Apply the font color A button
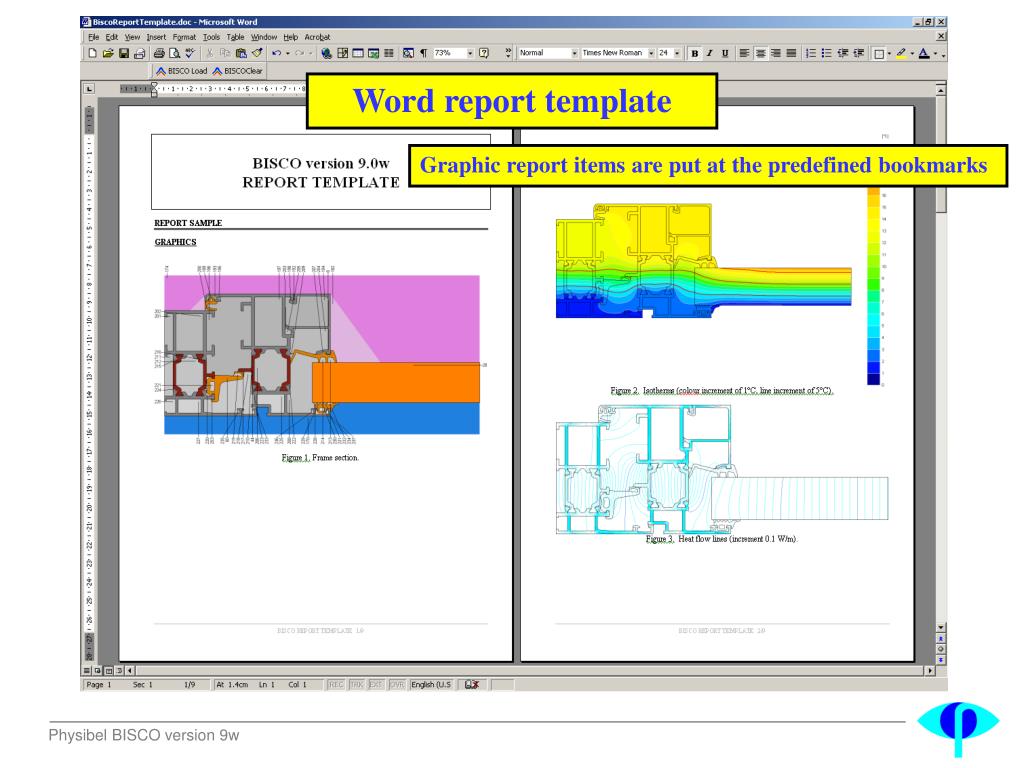 coord(924,53)
